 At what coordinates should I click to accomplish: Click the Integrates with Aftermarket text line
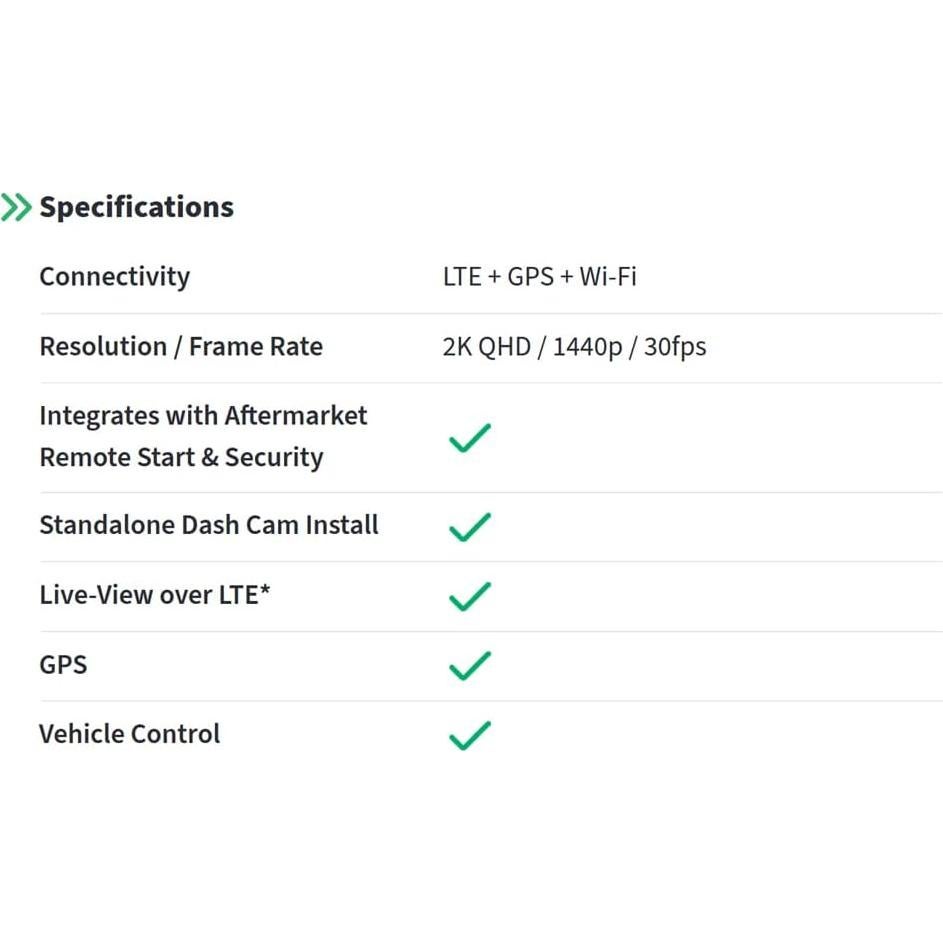pos(203,416)
